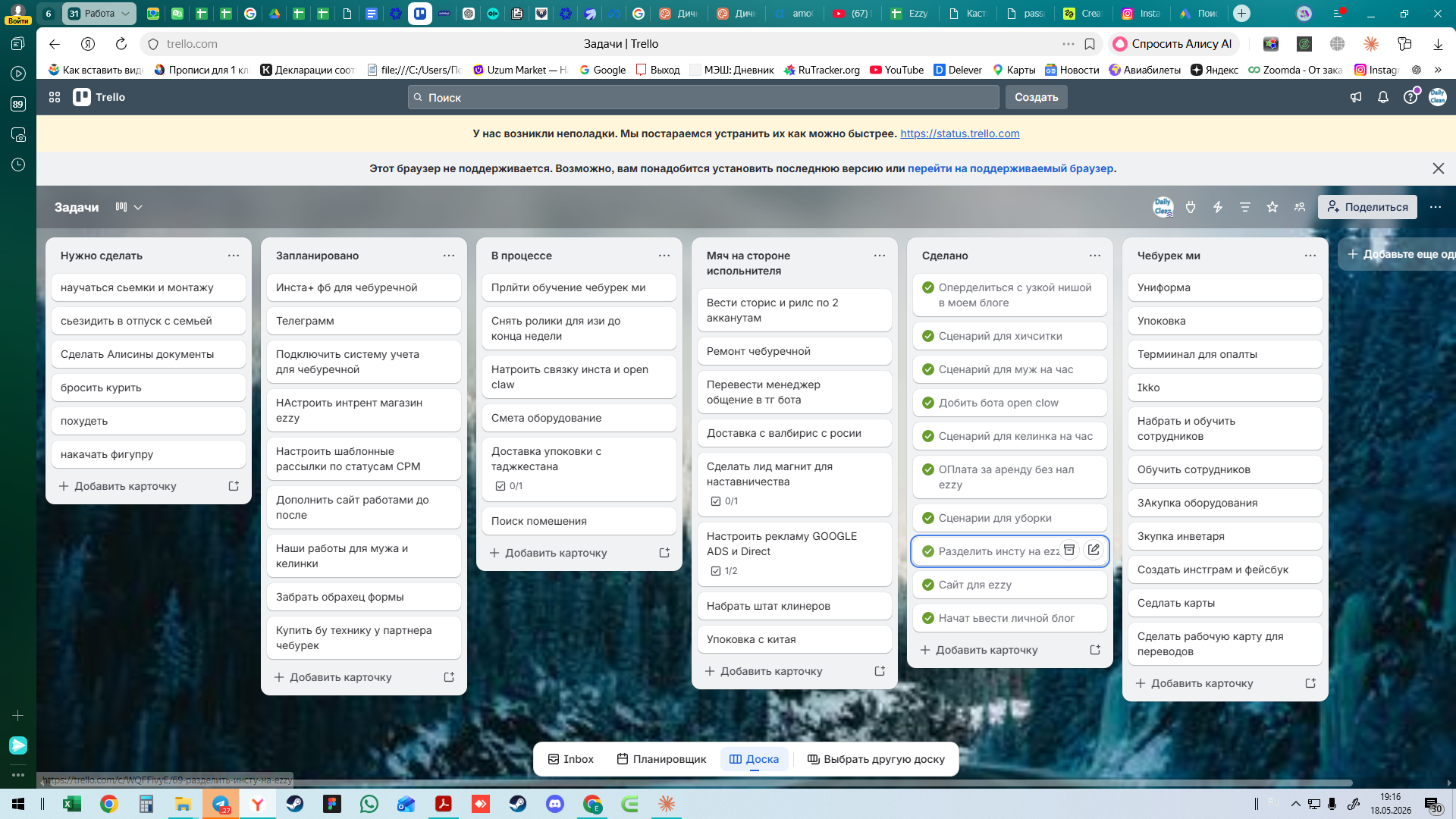Switch to YouTube browser tab (67)
Image resolution: width=1456 pixels, height=819 pixels.
click(852, 14)
